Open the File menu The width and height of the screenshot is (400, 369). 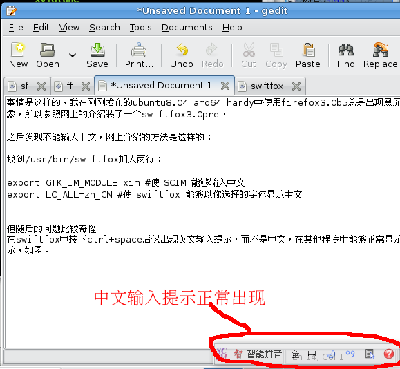[16, 27]
